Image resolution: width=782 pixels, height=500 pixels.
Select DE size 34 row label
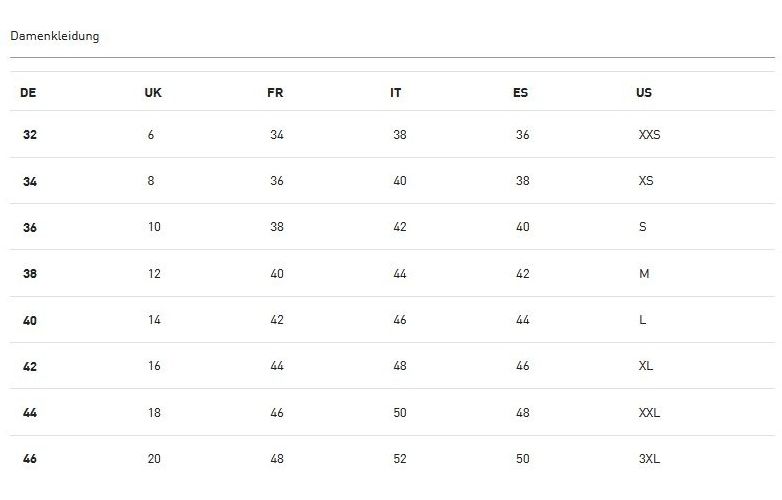(x=30, y=181)
